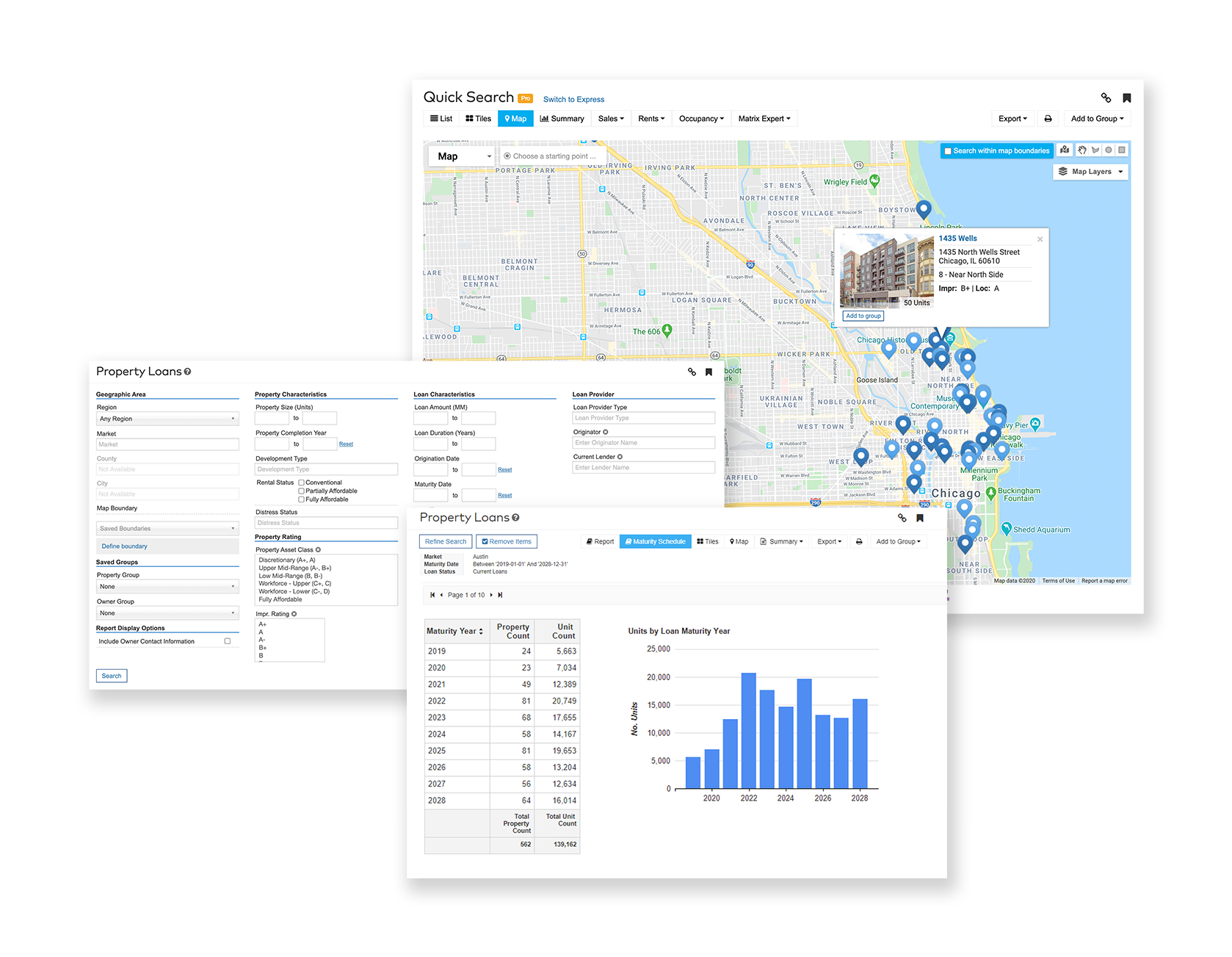Go to next page in loan results
The width and height of the screenshot is (1232, 957).
pos(491,595)
